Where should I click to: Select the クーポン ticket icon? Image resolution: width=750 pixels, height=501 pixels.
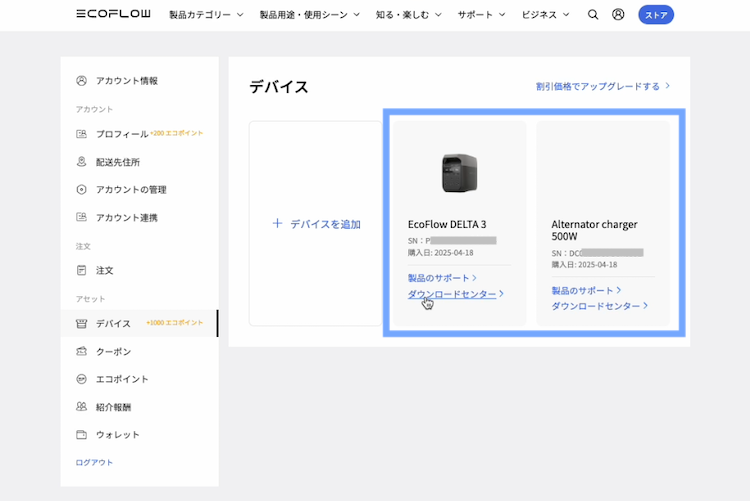(x=81, y=351)
